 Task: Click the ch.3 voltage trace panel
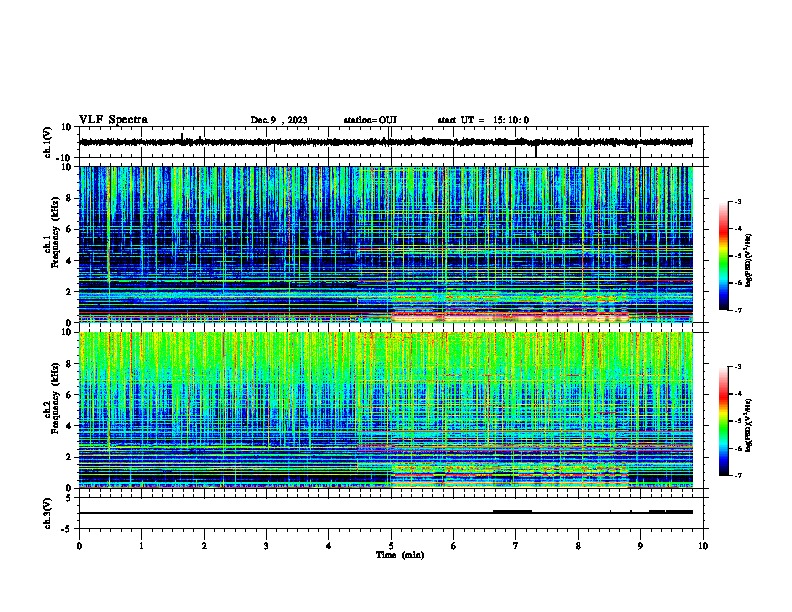tap(391, 513)
